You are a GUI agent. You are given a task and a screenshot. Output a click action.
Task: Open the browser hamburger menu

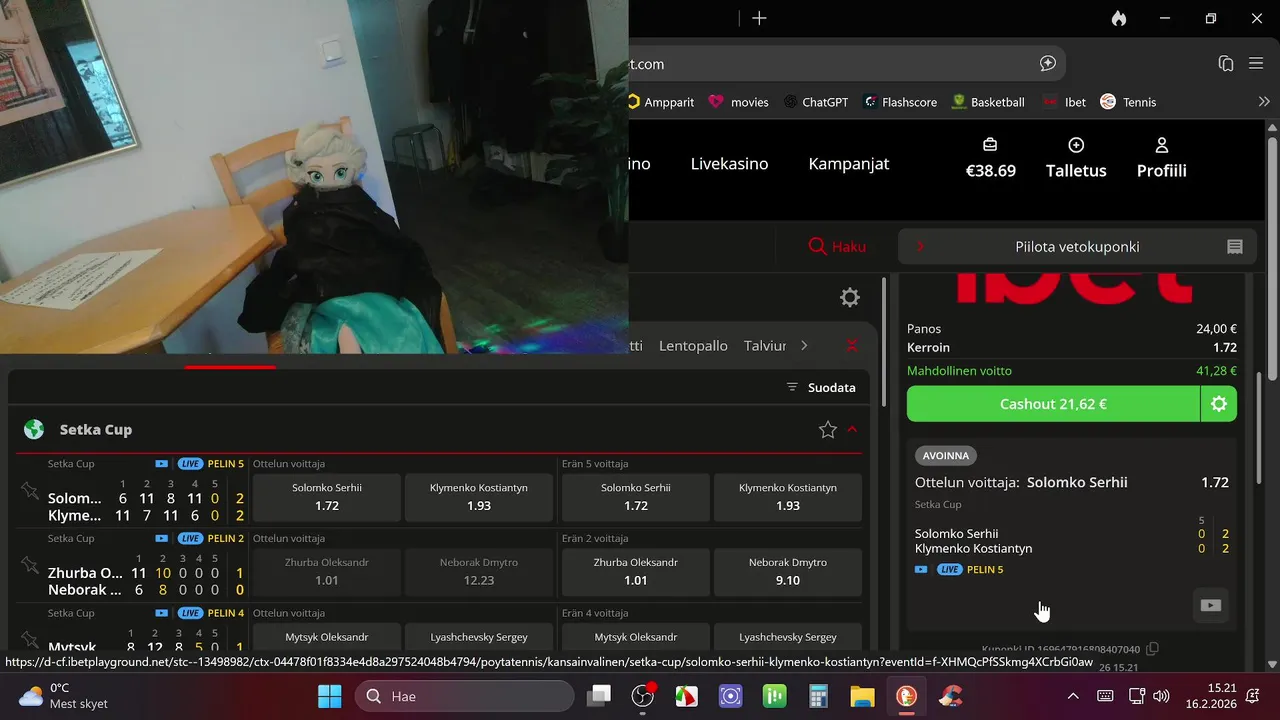tap(1256, 63)
